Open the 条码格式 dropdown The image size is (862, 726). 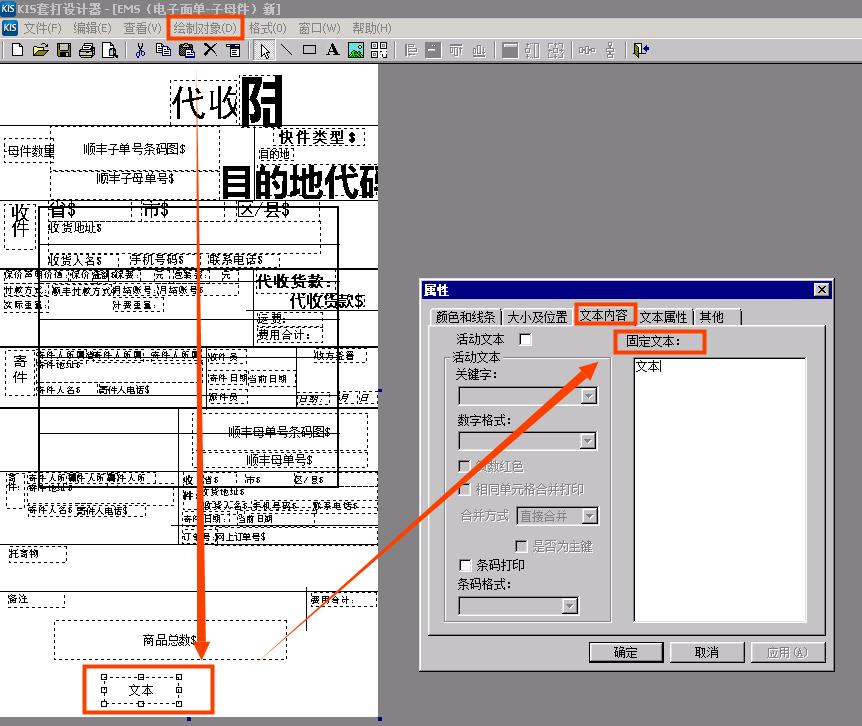[x=569, y=604]
